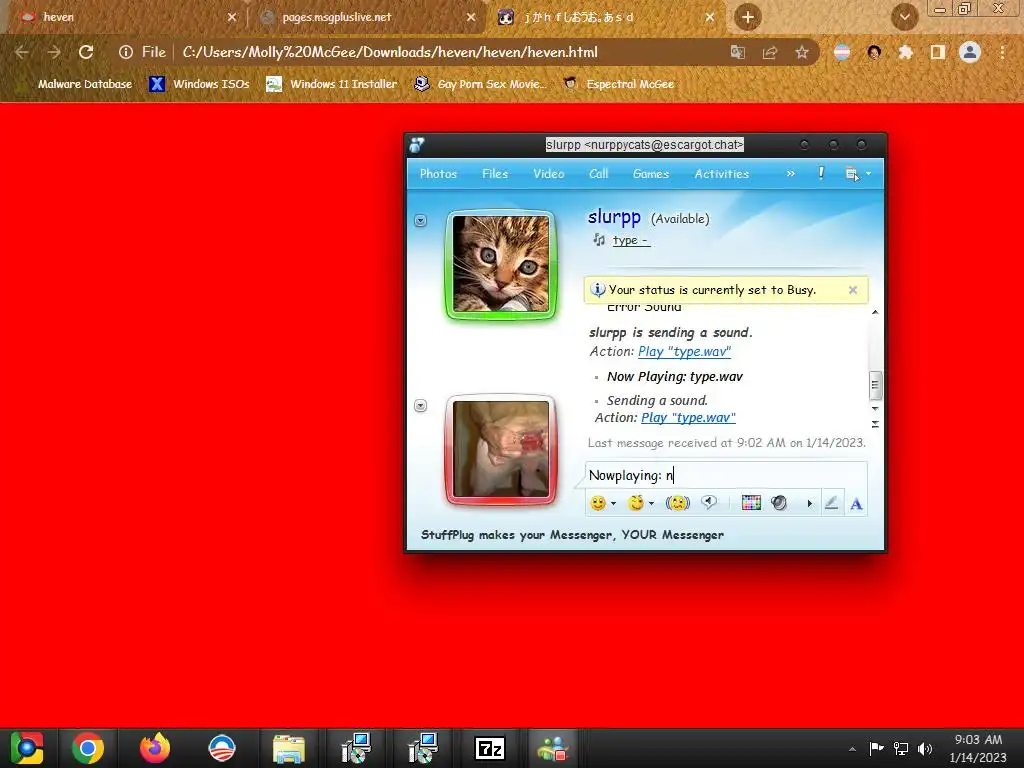Send a nudge with the shaking smiley
Screen dimensions: 1024x768
point(678,503)
